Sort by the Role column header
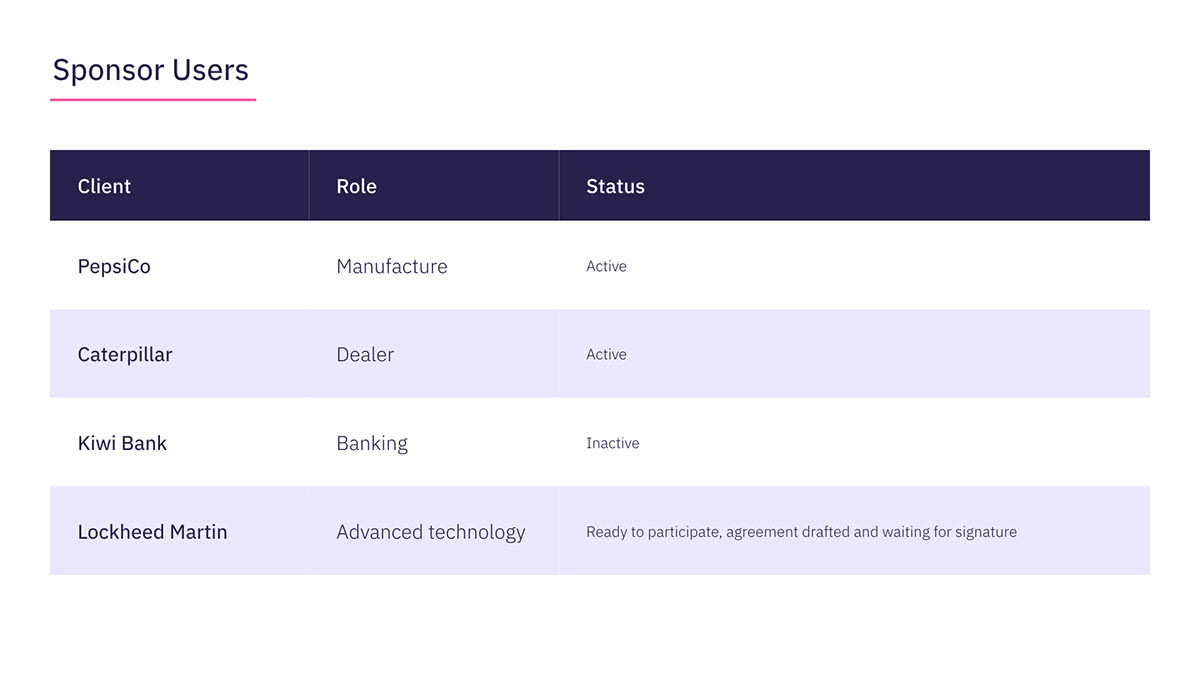1200x675 pixels. click(356, 186)
